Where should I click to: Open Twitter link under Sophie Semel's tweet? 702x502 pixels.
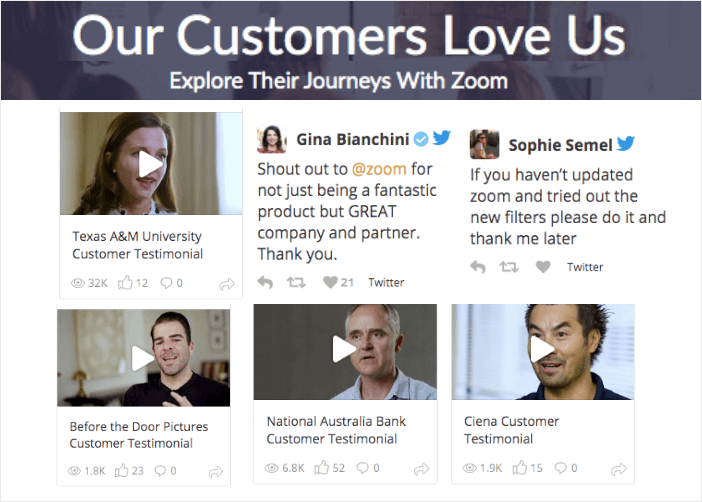(585, 267)
